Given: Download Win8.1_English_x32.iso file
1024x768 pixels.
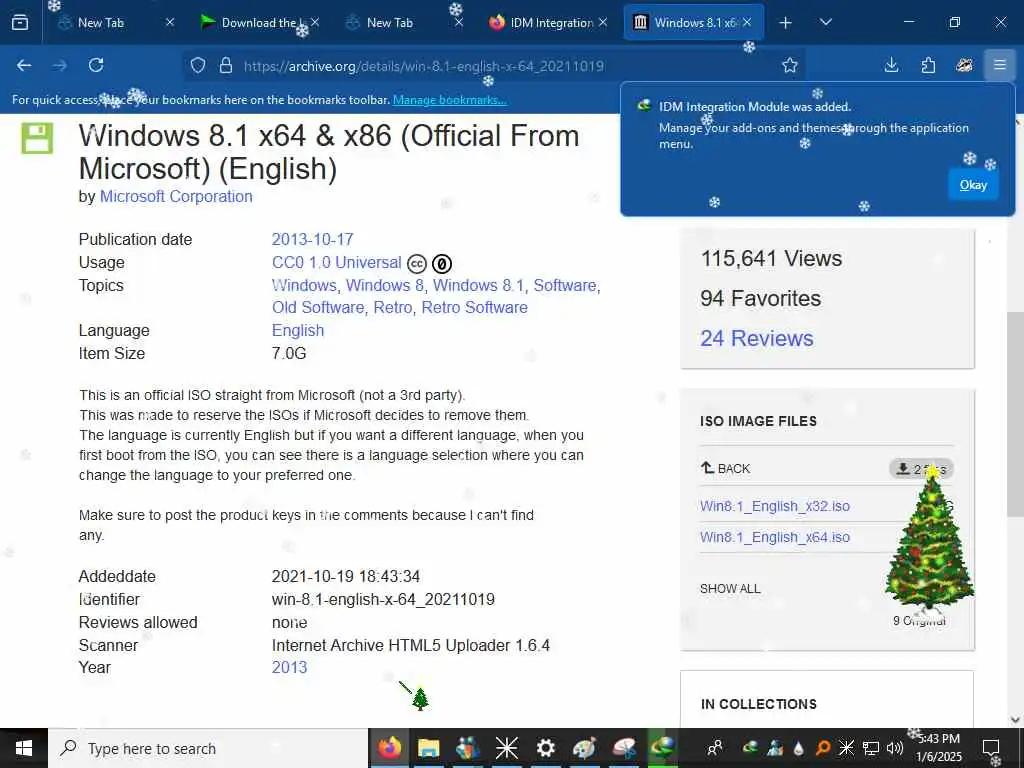Looking at the screenshot, I should point(775,506).
